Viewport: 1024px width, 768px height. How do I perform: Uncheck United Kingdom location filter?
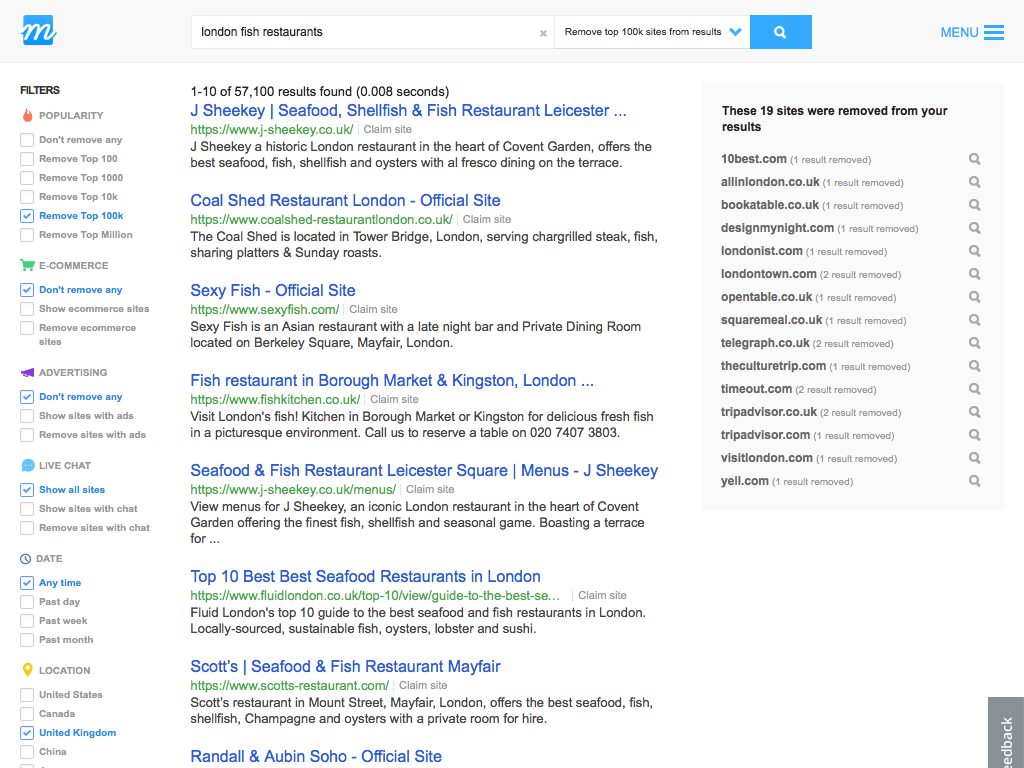tap(27, 733)
